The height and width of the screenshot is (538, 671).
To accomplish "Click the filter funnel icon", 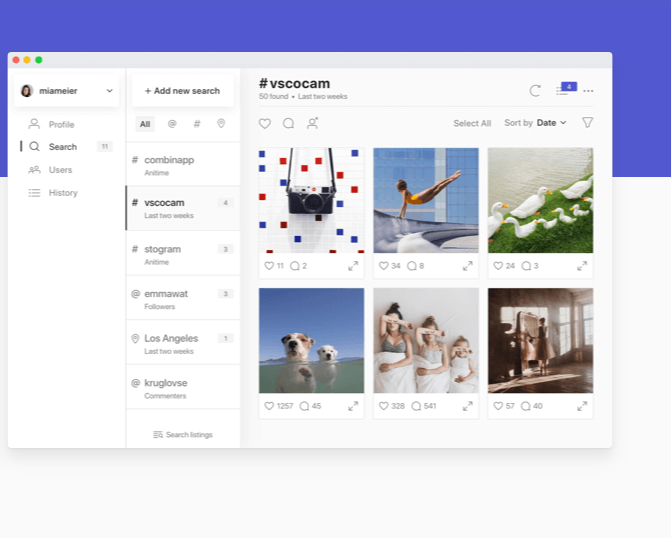I will pyautogui.click(x=588, y=123).
